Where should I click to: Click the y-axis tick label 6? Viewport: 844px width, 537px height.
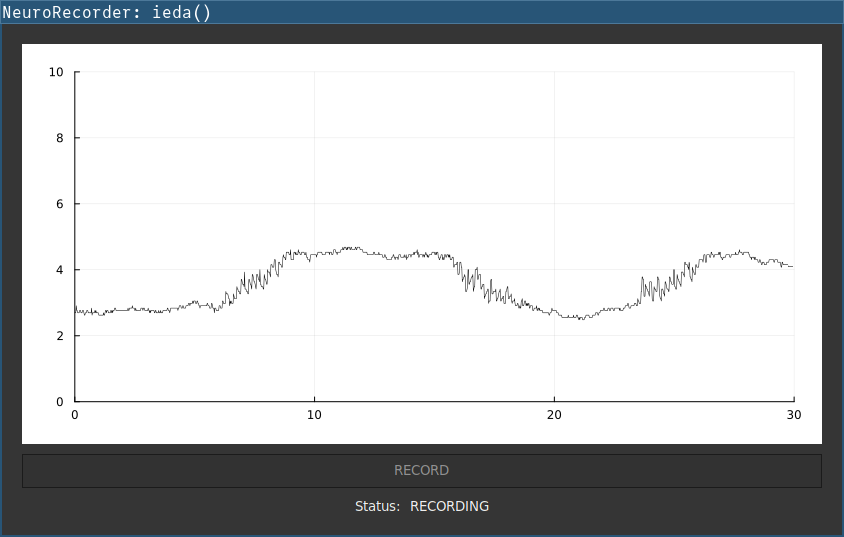59,204
